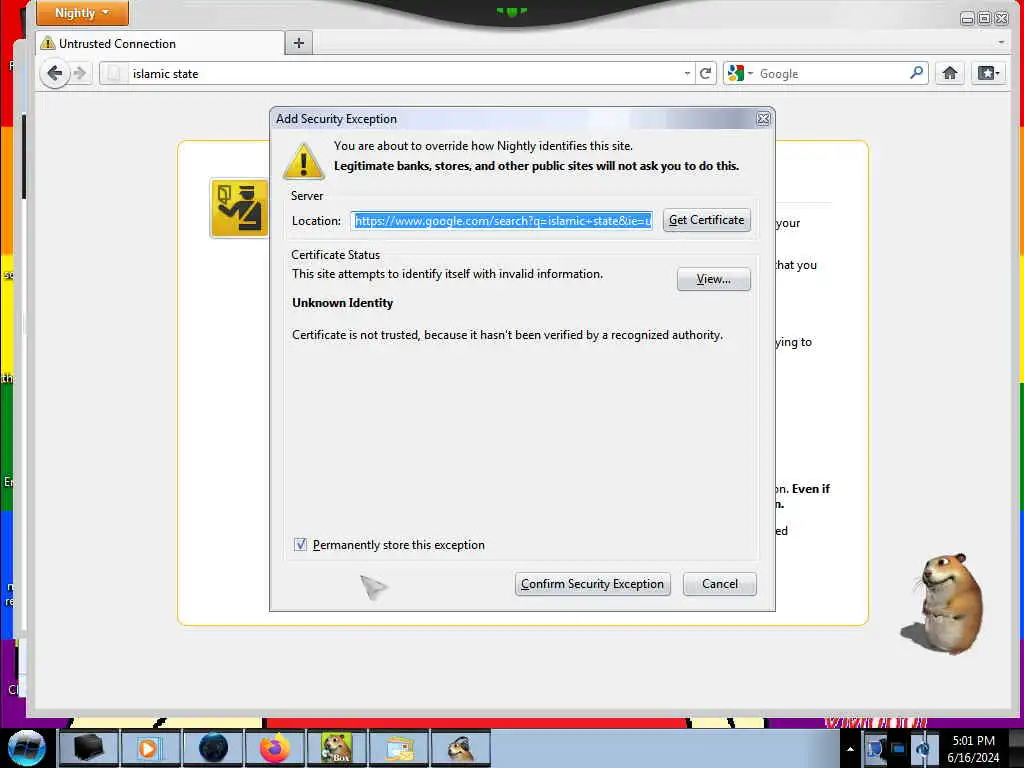
Task: Click the View... certificate button
Action: 713,279
